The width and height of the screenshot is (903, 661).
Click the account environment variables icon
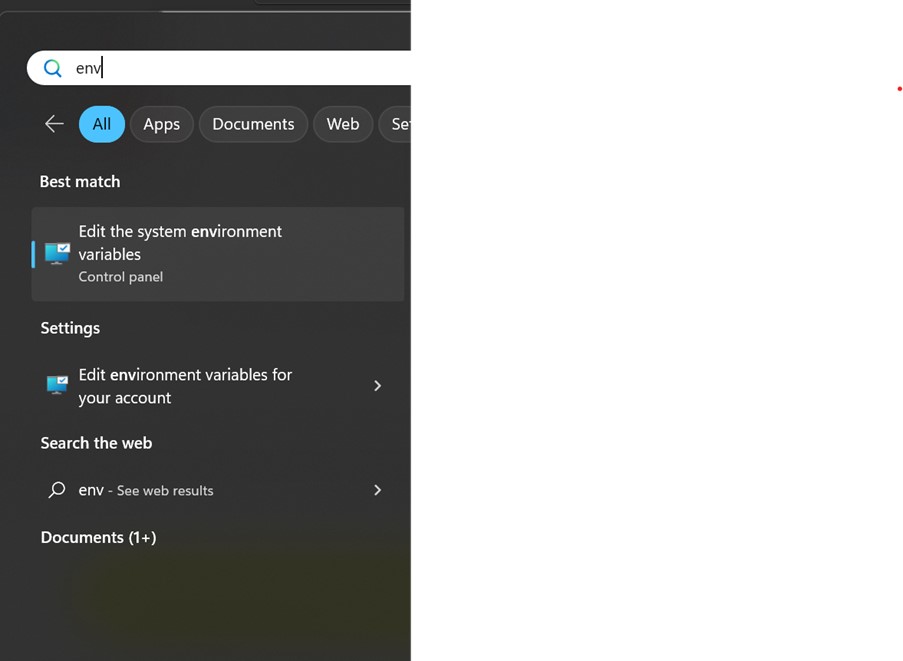pyautogui.click(x=57, y=385)
